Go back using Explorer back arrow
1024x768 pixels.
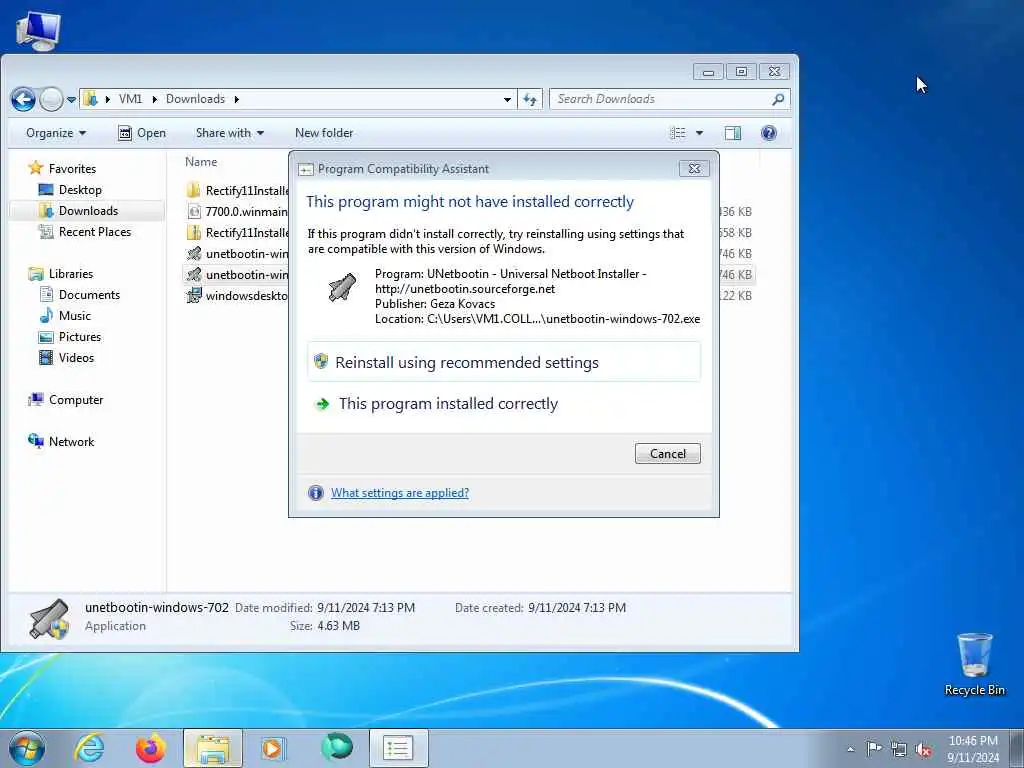(x=23, y=99)
